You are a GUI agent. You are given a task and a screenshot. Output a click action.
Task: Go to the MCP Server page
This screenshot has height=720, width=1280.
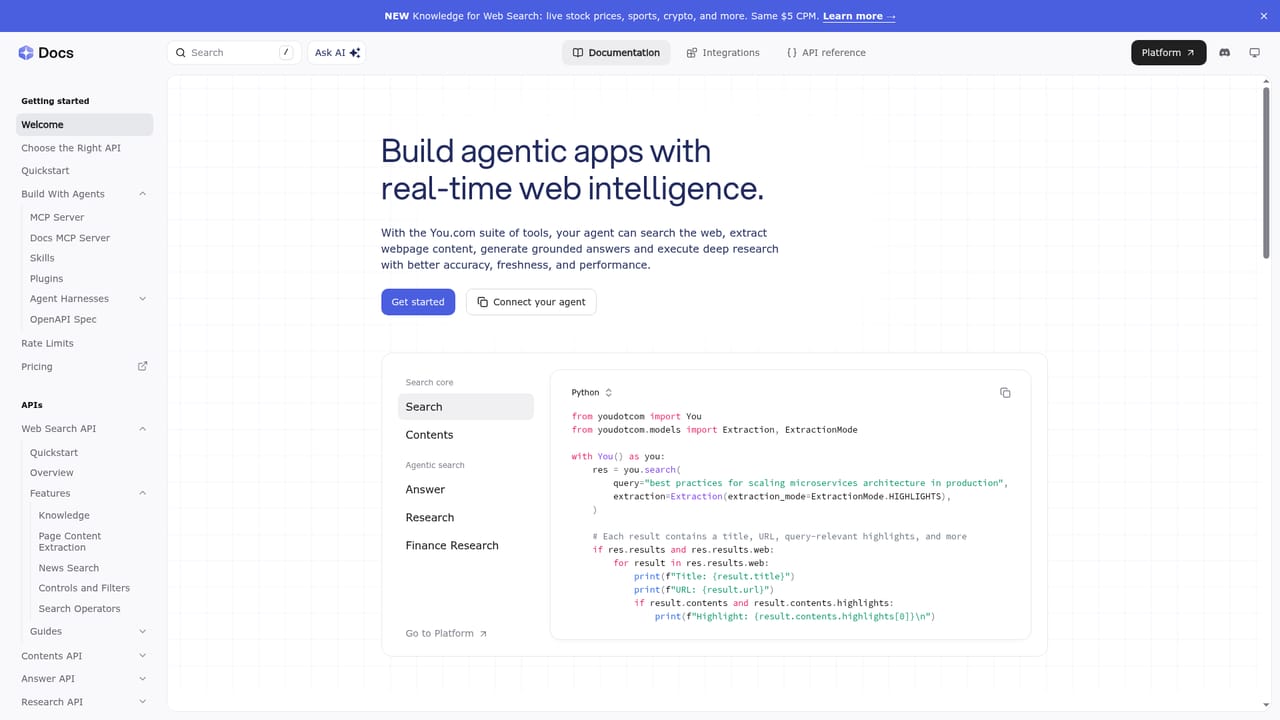[57, 217]
